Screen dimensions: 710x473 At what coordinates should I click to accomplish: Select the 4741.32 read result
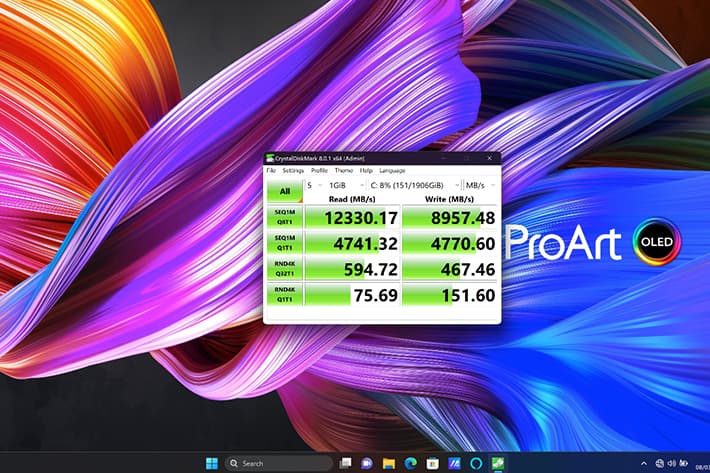click(353, 243)
